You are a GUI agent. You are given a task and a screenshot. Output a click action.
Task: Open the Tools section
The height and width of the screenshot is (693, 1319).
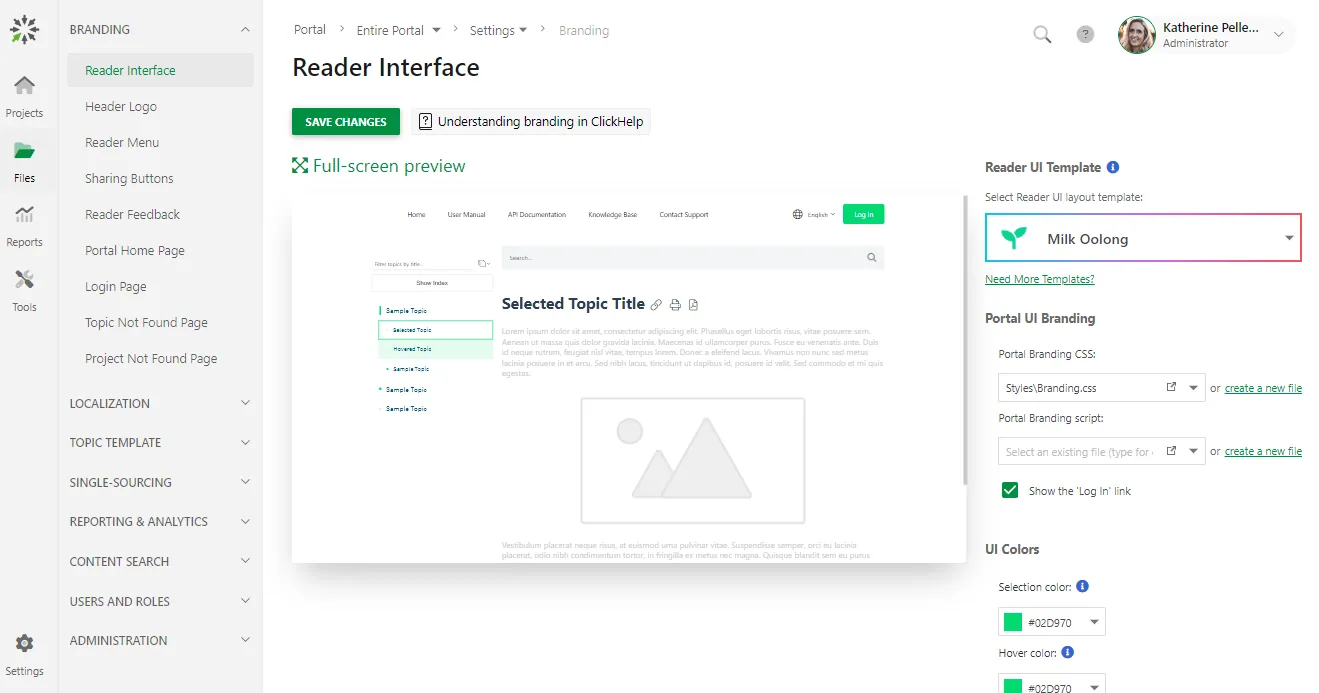25,291
